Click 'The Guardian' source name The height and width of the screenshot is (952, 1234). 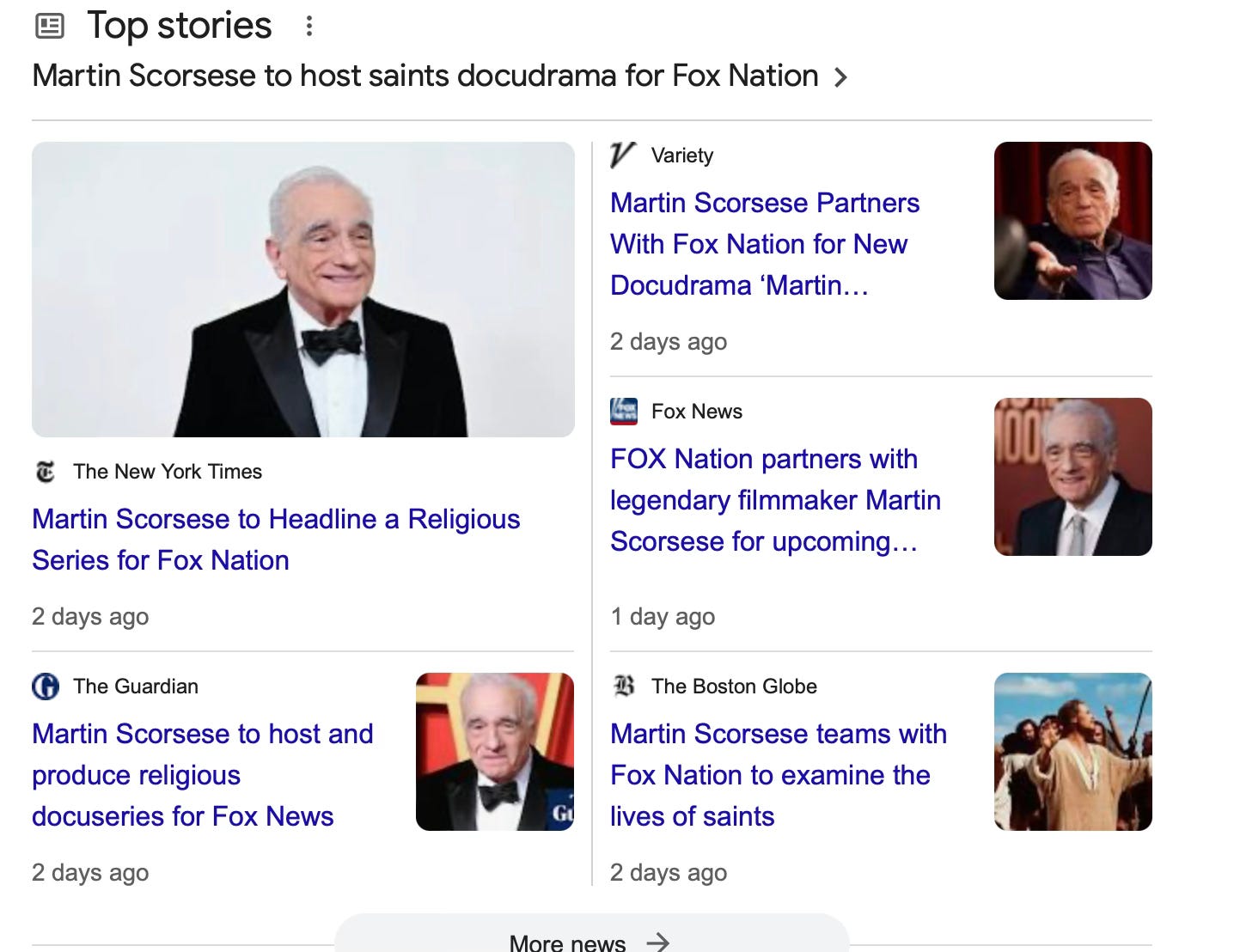point(136,687)
